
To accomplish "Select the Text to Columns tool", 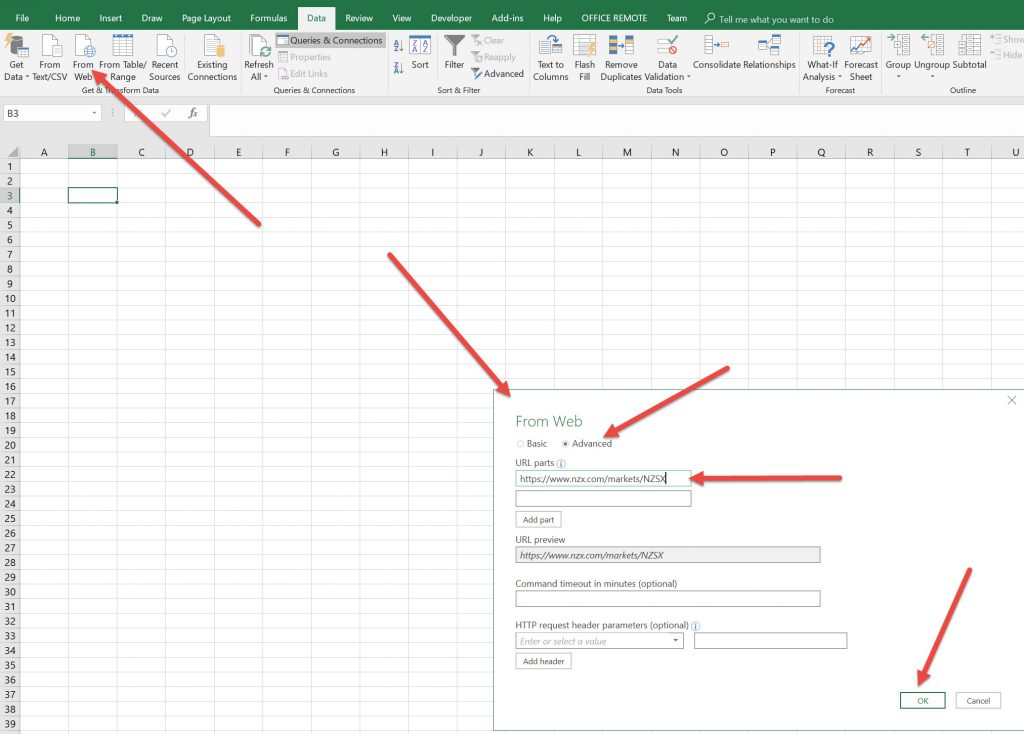I will pyautogui.click(x=550, y=47).
